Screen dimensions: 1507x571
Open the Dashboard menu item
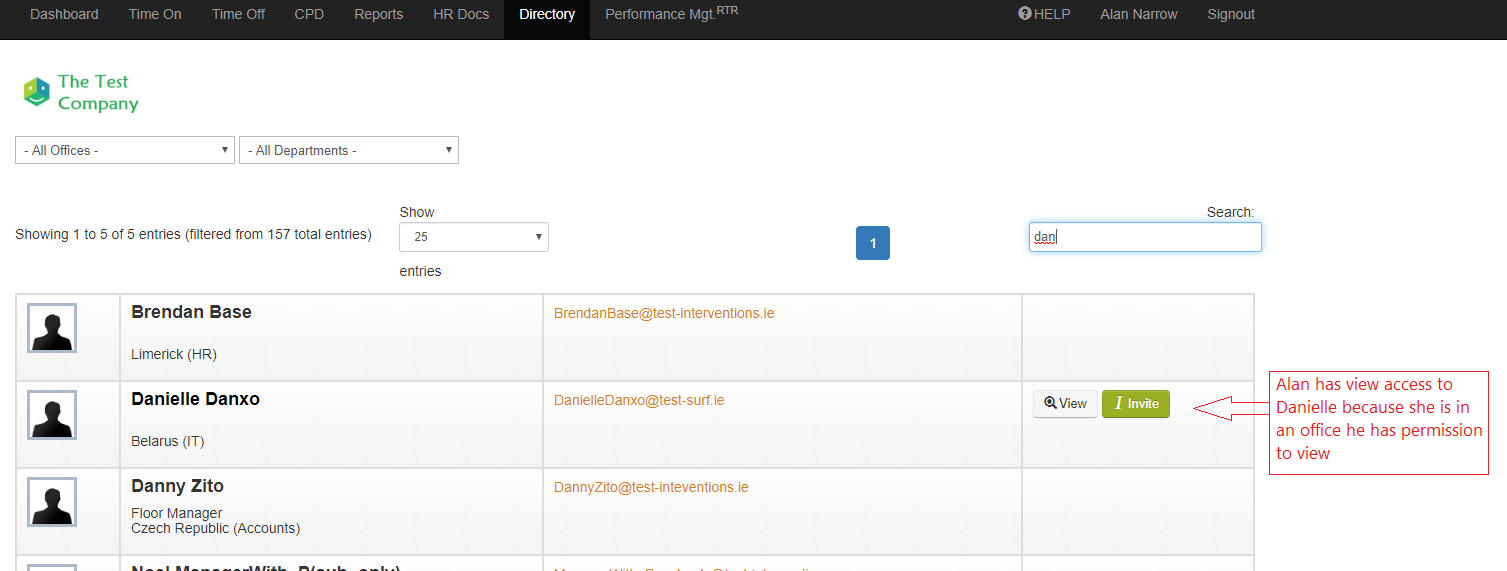(x=64, y=15)
